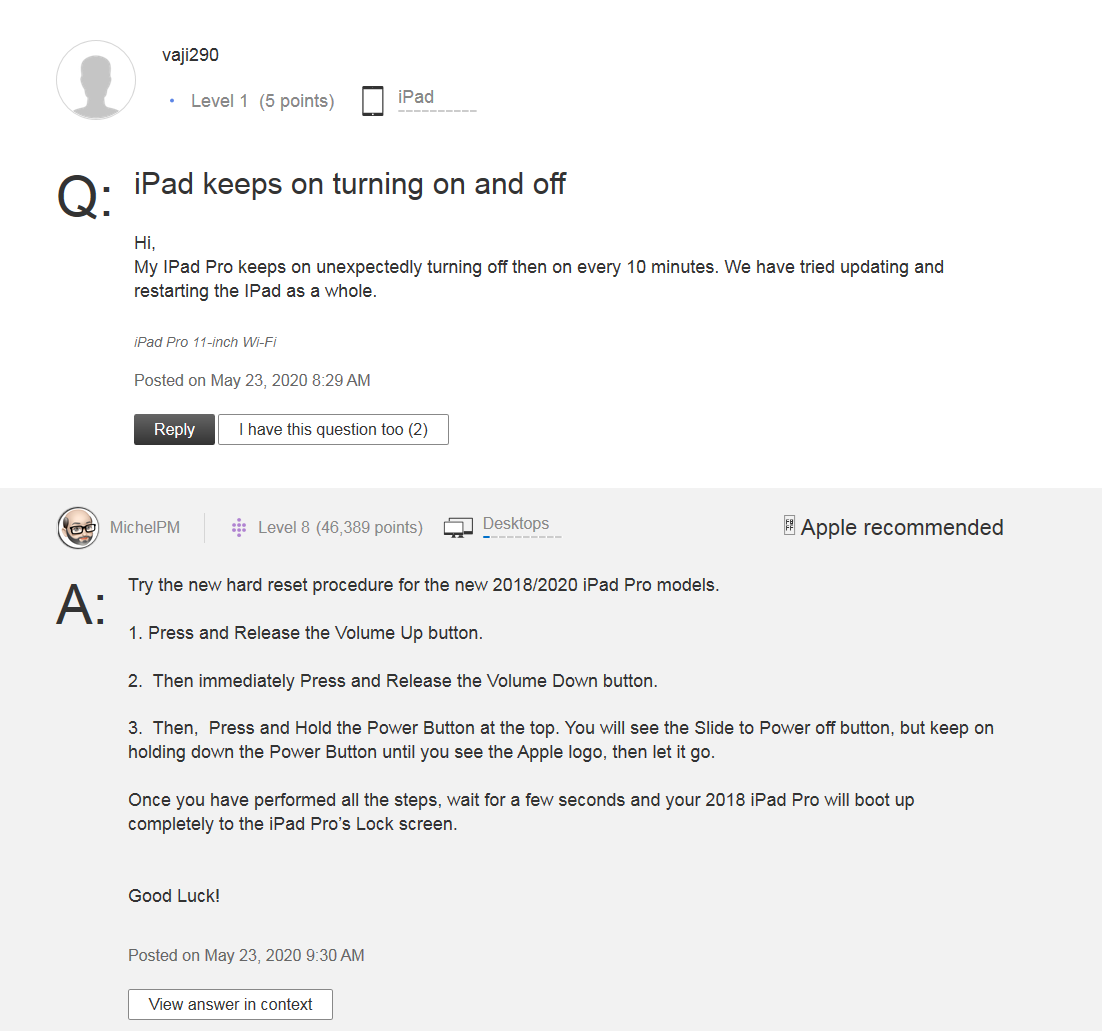
Task: Open the MichelPM user profile link
Action: (146, 527)
